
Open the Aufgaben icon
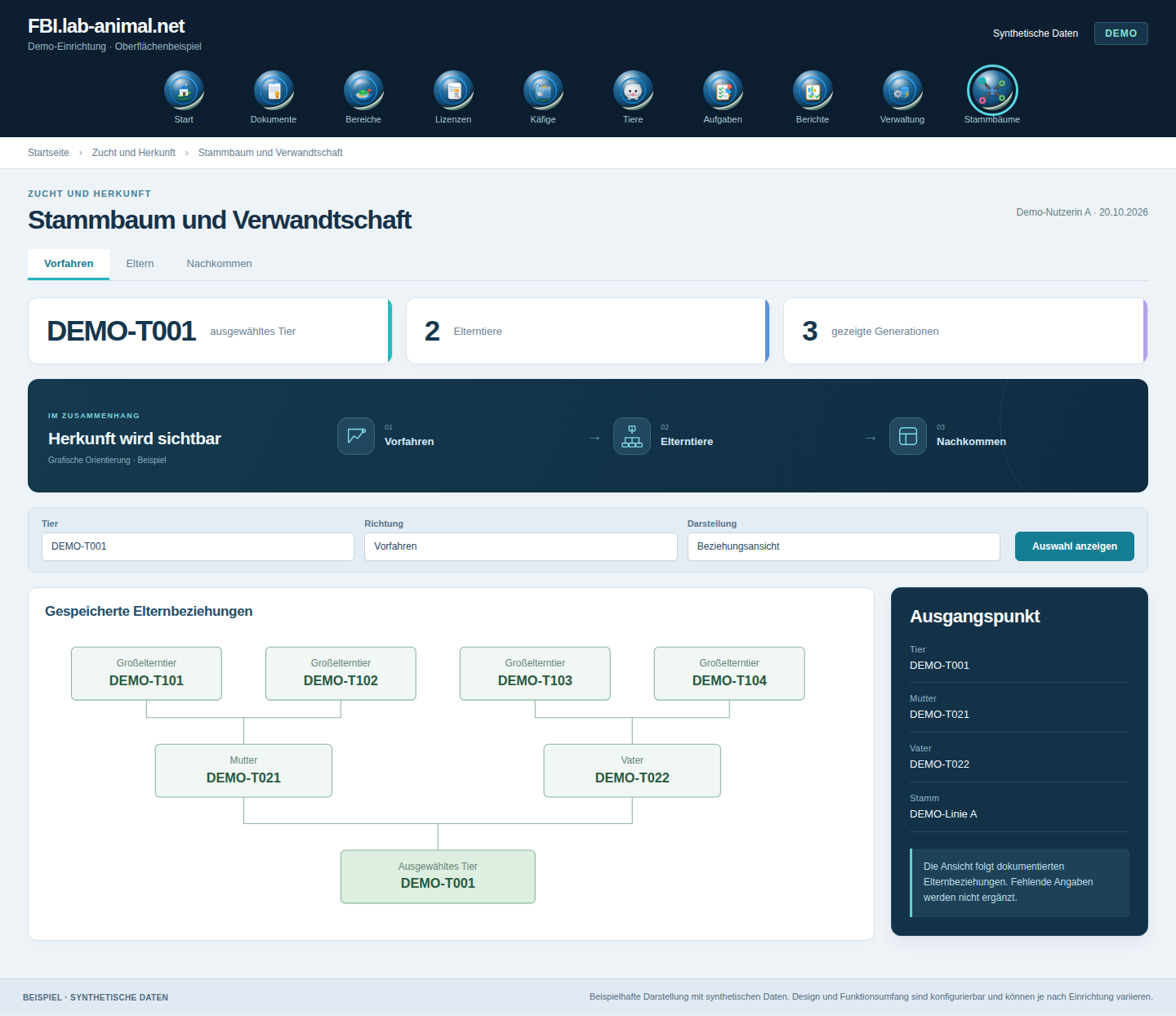(723, 91)
